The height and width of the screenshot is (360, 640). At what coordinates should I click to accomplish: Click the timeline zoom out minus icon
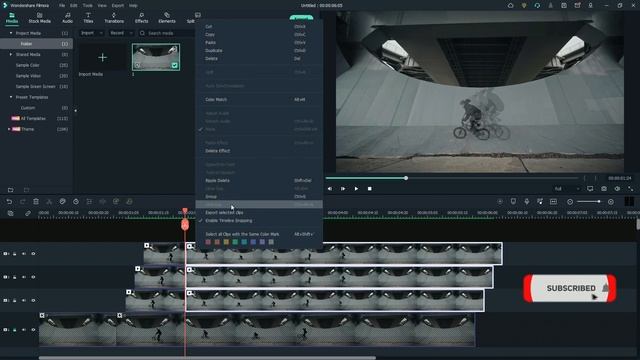coord(570,202)
